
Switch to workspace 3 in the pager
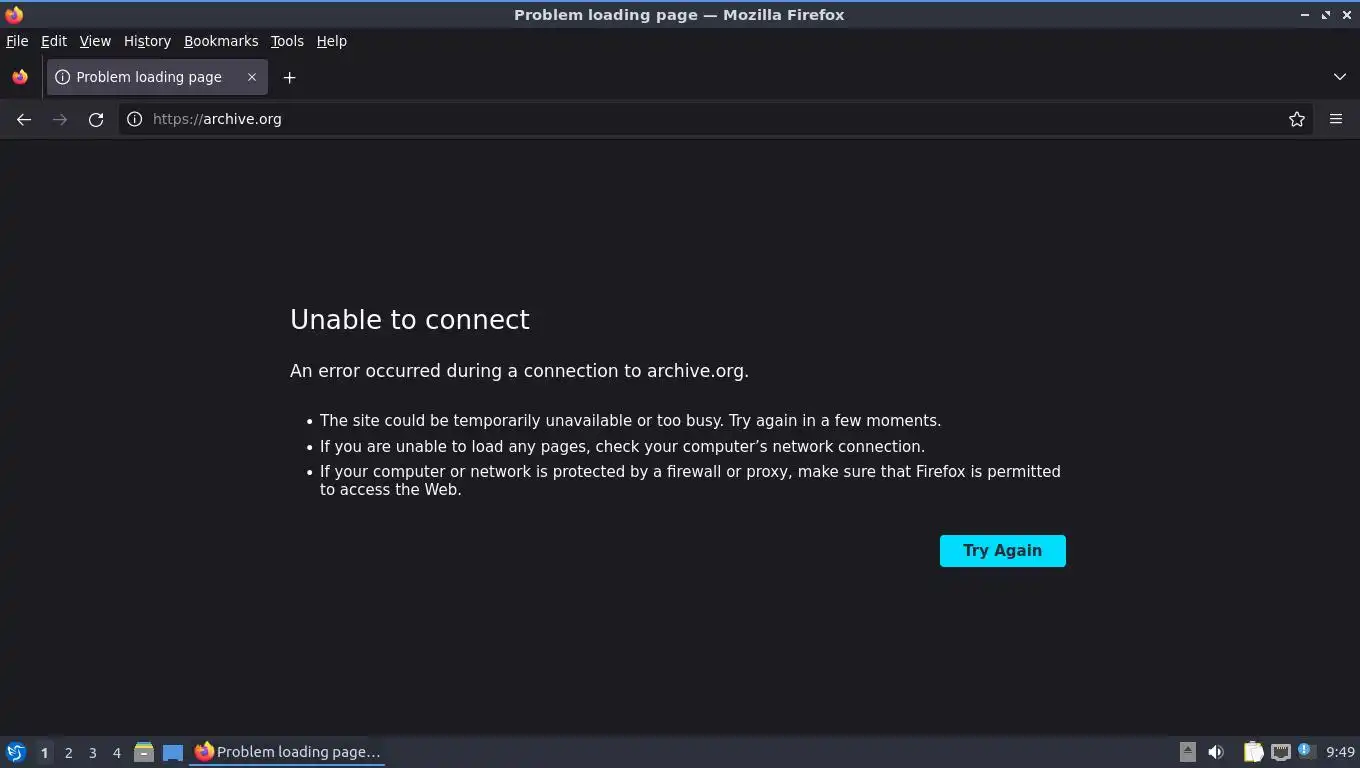click(x=92, y=753)
